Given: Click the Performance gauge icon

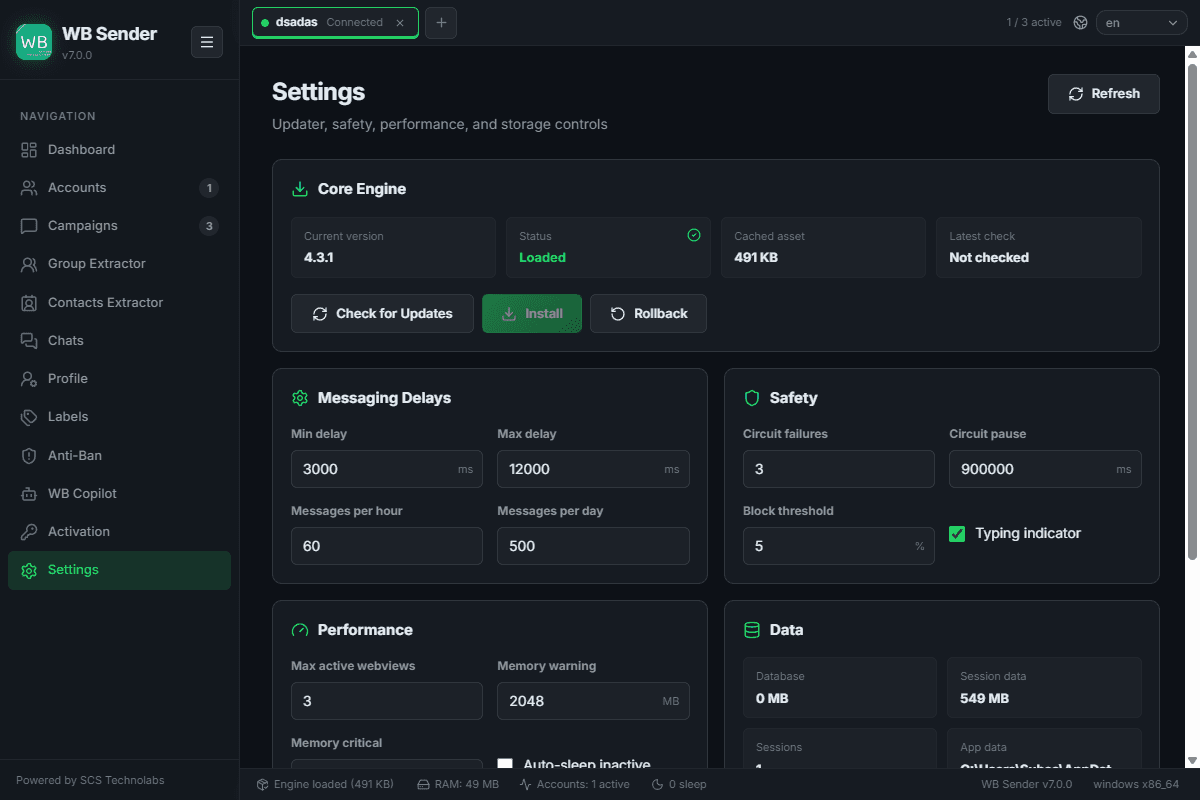Looking at the screenshot, I should (299, 630).
